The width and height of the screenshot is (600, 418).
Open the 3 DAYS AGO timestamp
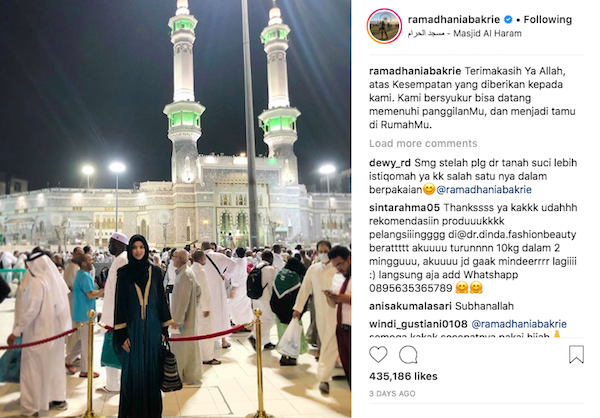pyautogui.click(x=392, y=394)
